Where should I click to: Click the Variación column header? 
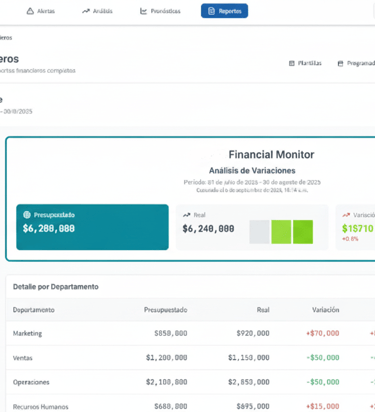click(x=326, y=310)
